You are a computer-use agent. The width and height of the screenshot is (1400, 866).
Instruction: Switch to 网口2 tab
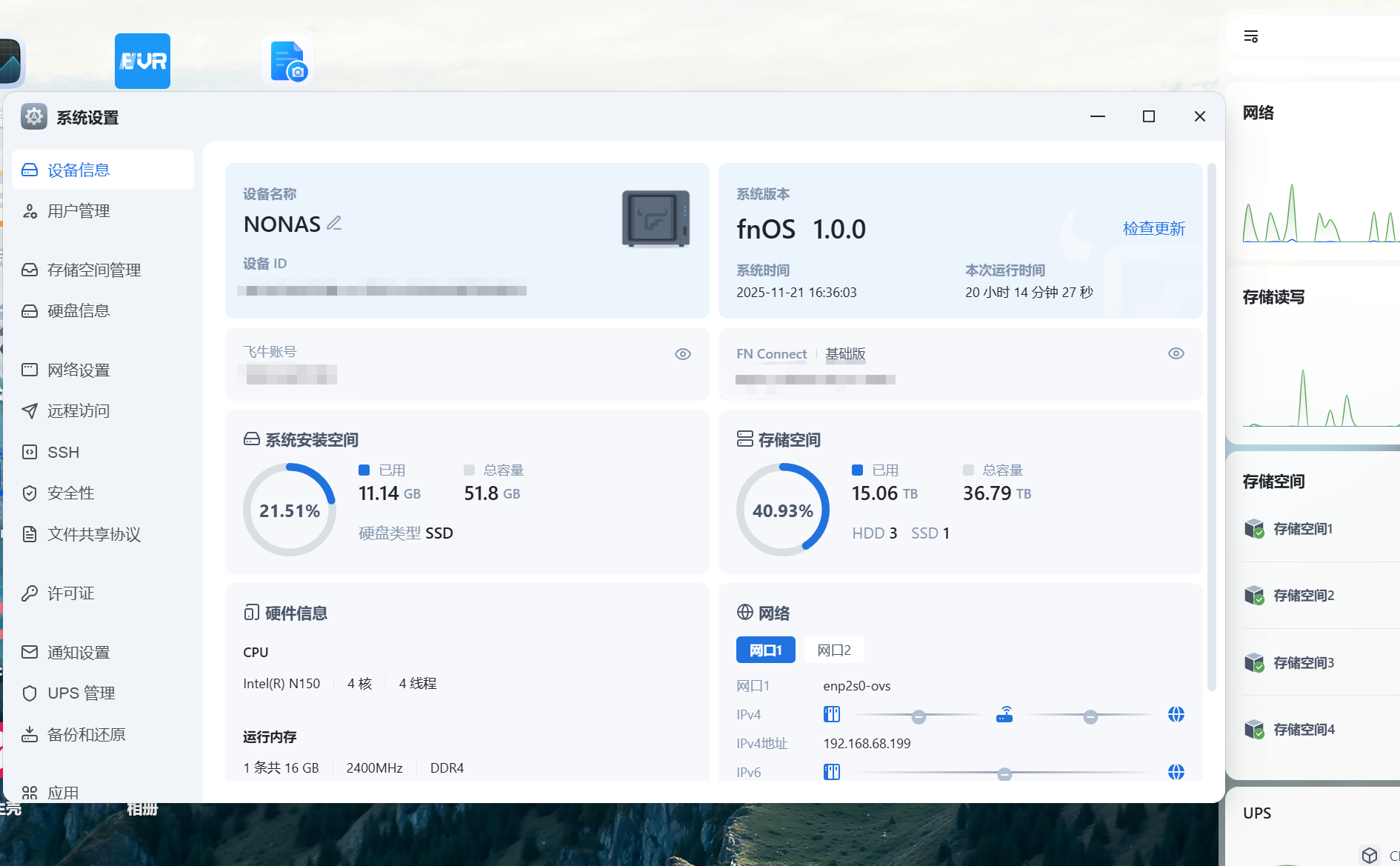coord(834,650)
